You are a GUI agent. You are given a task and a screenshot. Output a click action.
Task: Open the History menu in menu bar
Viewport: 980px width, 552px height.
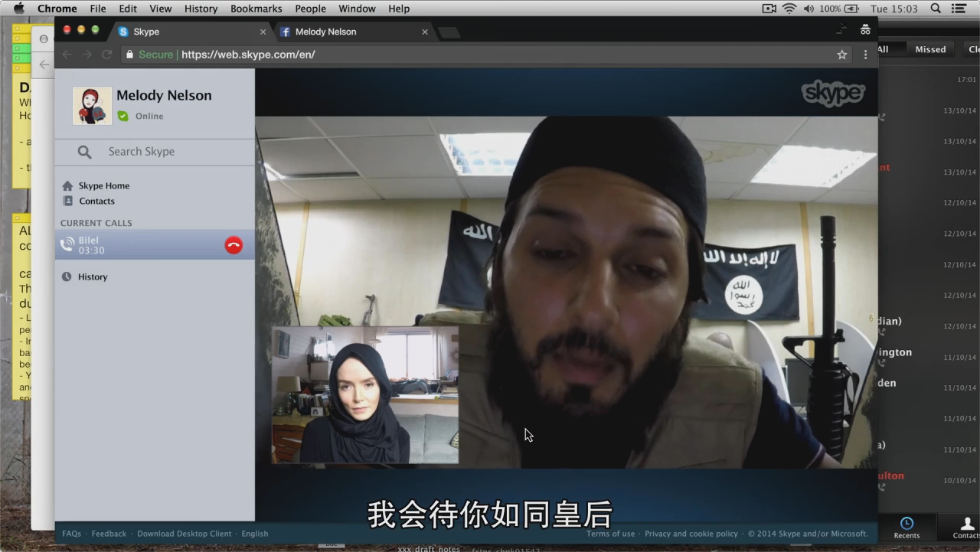coord(201,9)
